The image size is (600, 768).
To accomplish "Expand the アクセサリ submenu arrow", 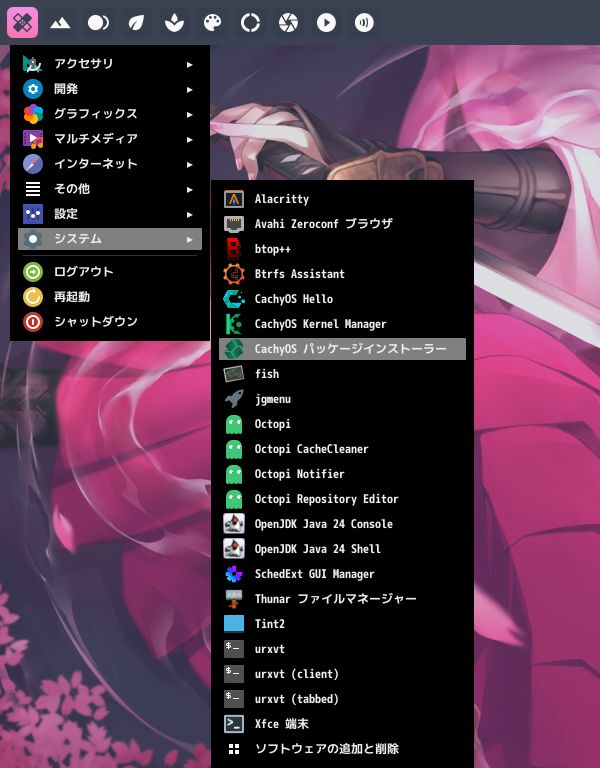I will pyautogui.click(x=190, y=64).
